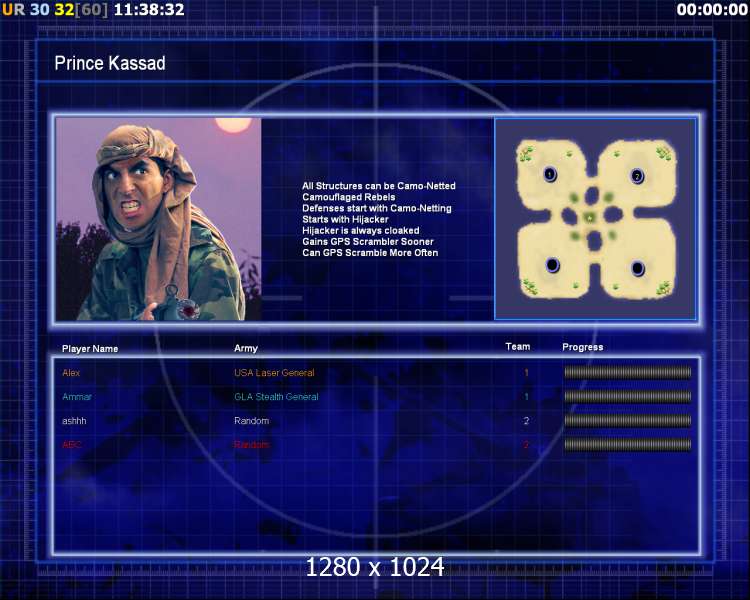750x600 pixels.
Task: Select player name 'Ammar'
Action: [77, 397]
